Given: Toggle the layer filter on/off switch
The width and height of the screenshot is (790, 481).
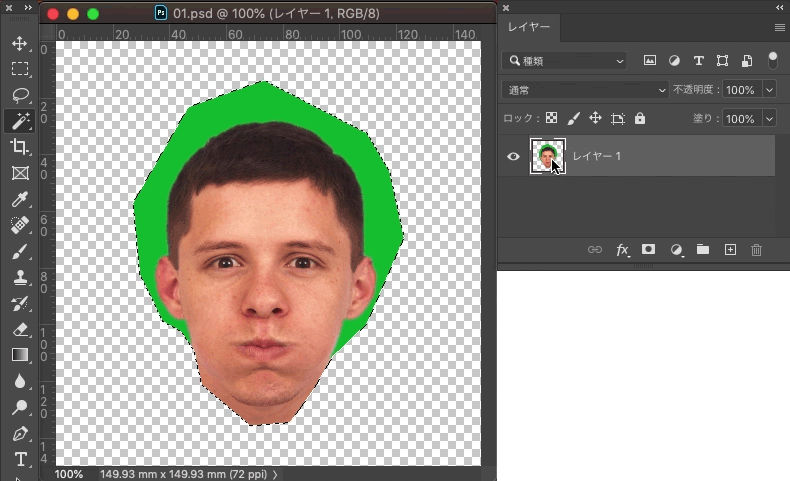Looking at the screenshot, I should pyautogui.click(x=773, y=60).
